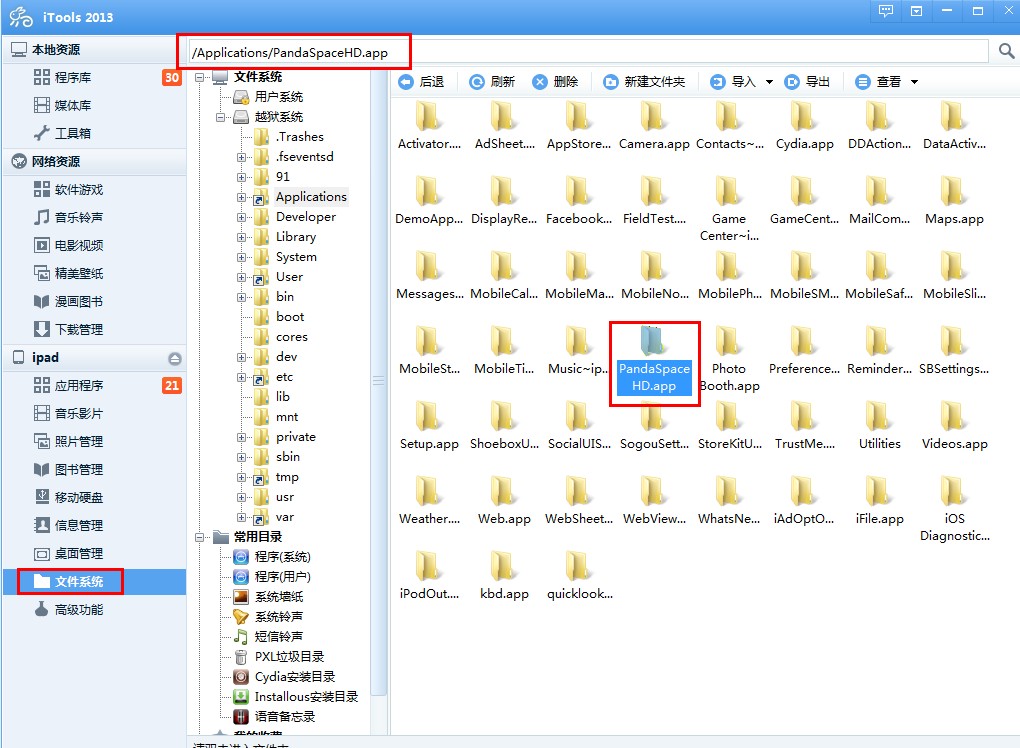Open Cydia安装目录 shortcut
Screen dimensions: 1020x748
click(295, 677)
